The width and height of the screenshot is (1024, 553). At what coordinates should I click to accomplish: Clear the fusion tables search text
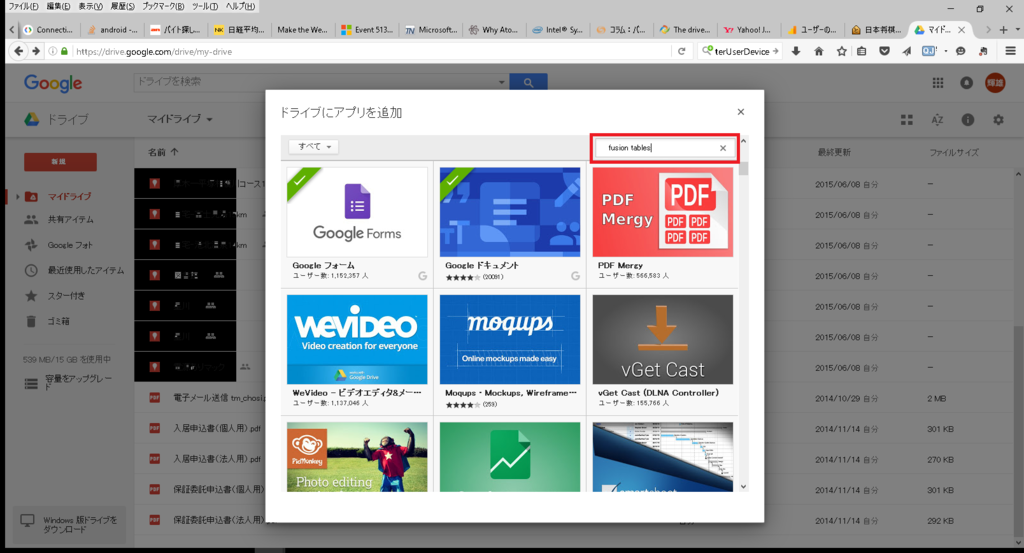[723, 148]
